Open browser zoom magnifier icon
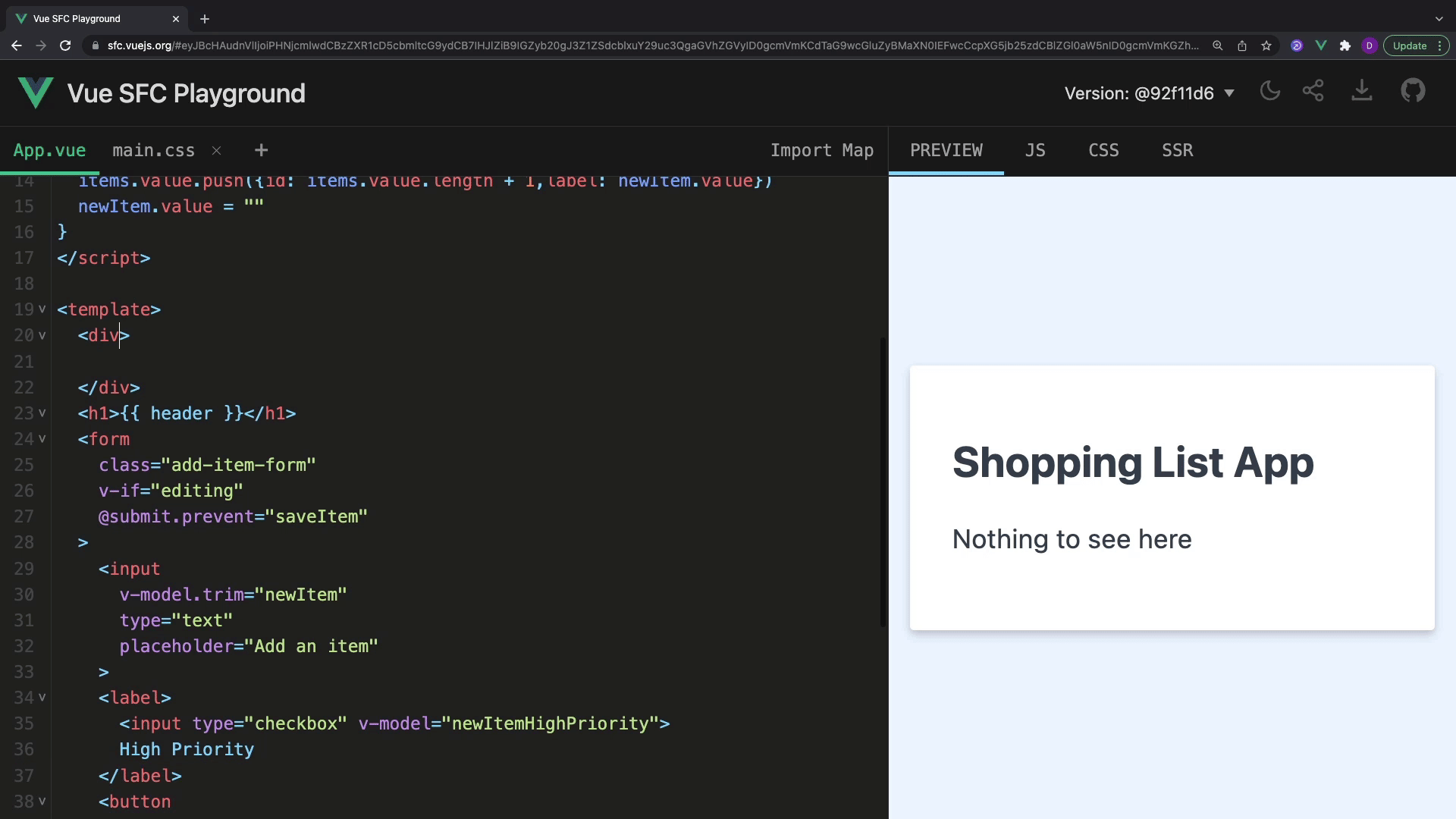1456x819 pixels. point(1217,45)
